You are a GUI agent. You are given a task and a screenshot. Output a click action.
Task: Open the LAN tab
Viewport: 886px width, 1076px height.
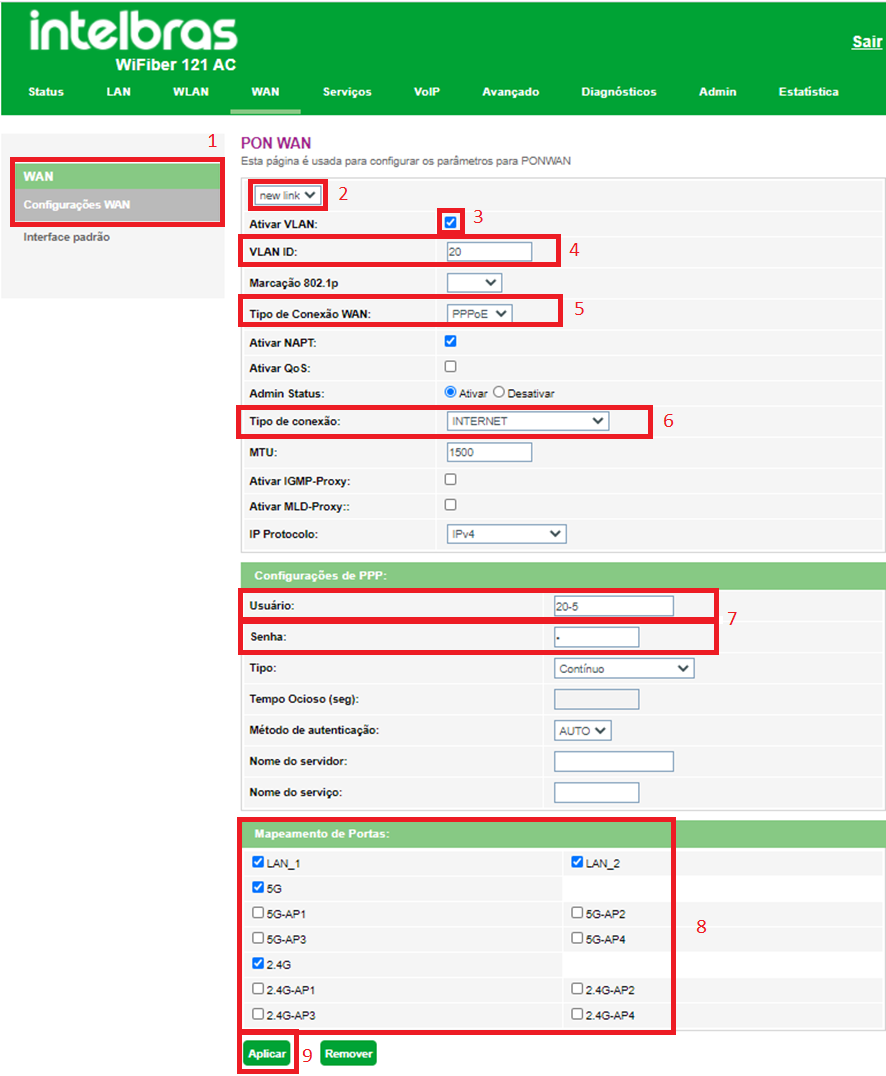118,92
